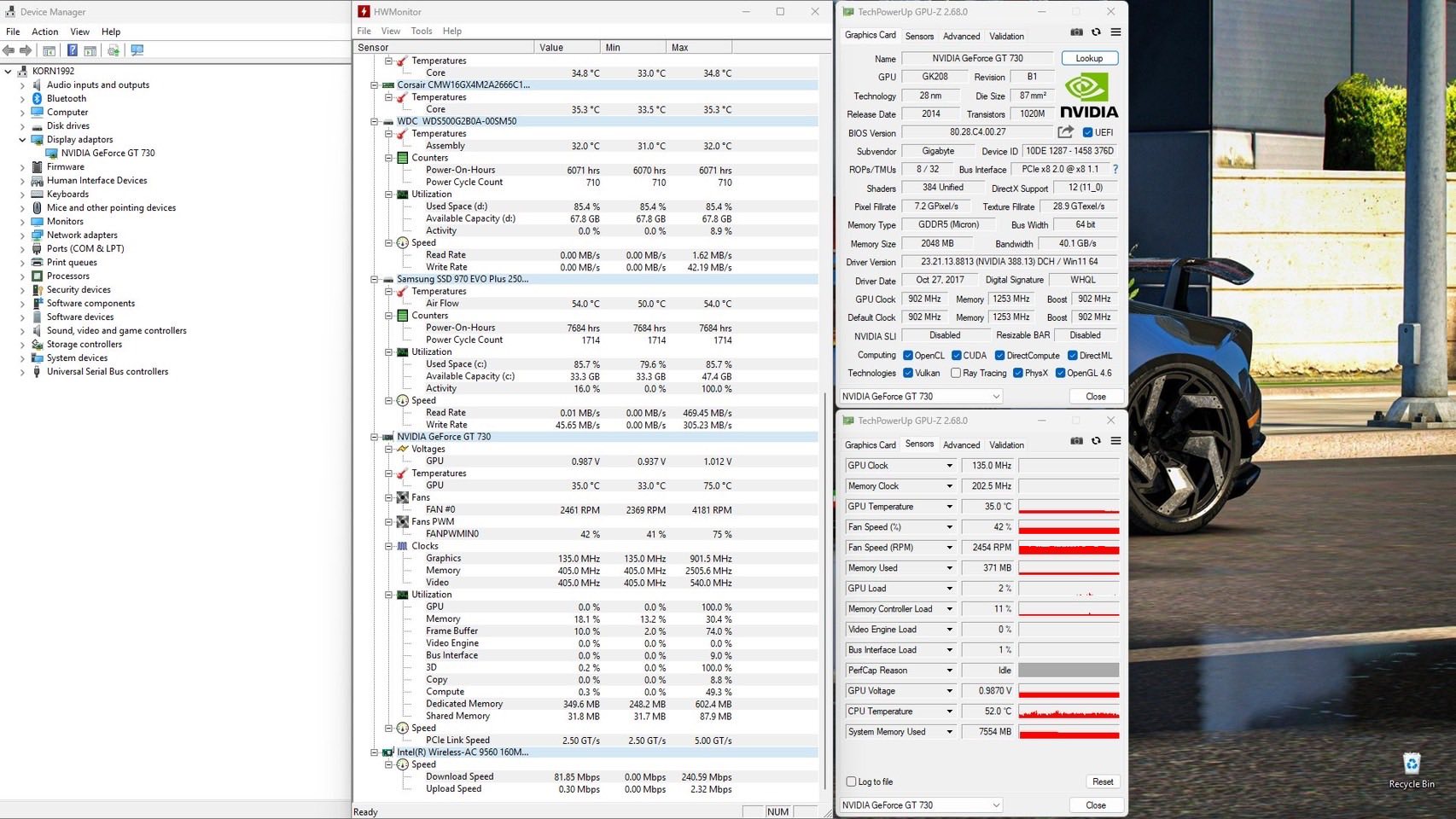Click the refresh icon in GPU-Z Sensors window

(x=1096, y=441)
